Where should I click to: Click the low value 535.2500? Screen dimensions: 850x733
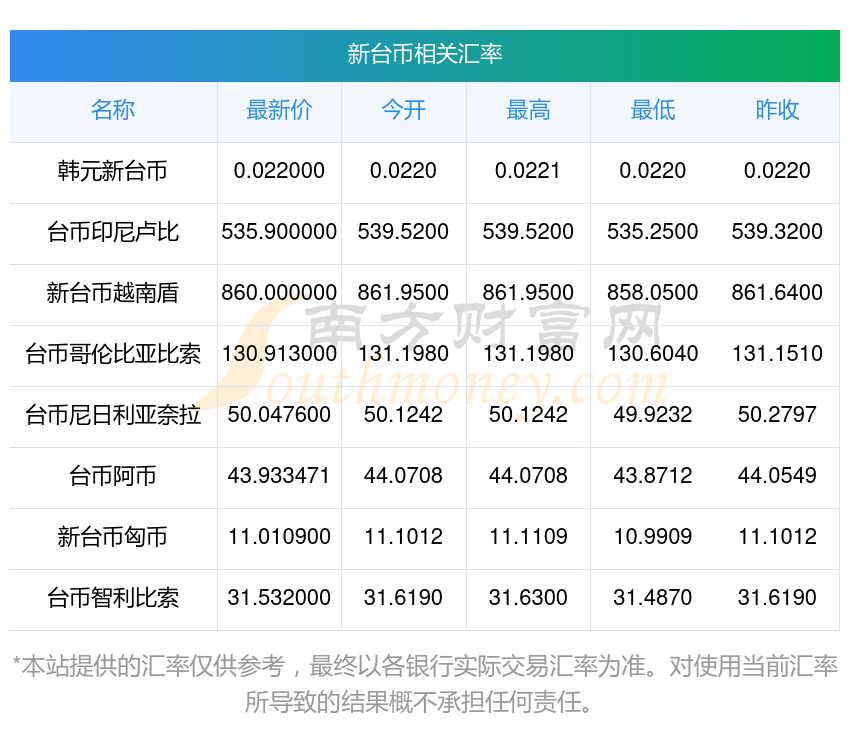tap(653, 232)
